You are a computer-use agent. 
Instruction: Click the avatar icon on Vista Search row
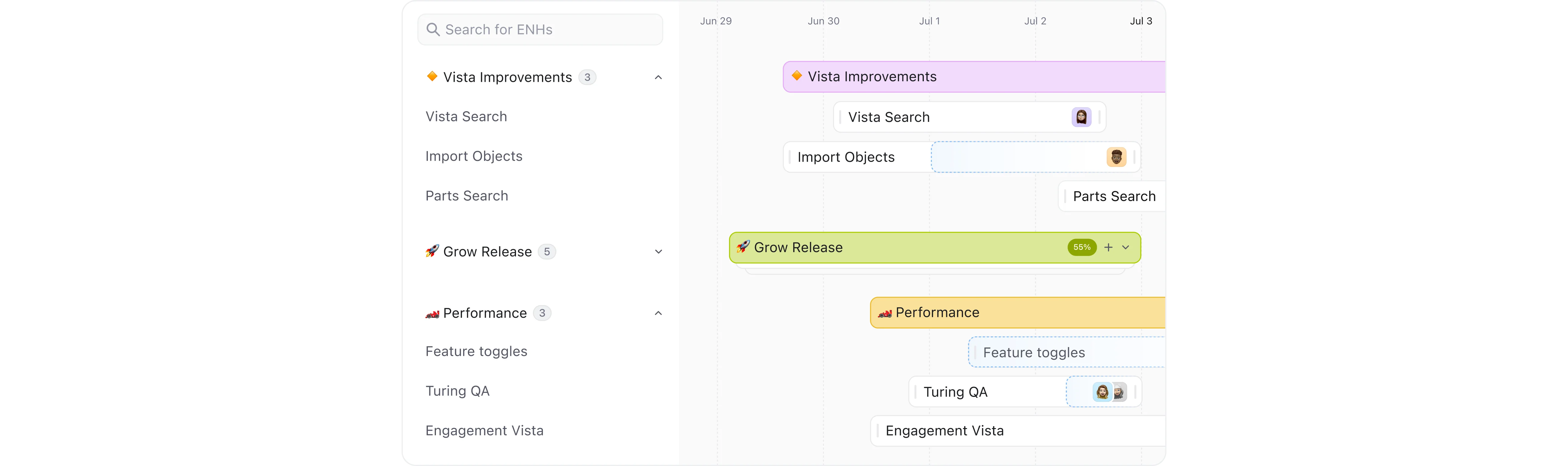coord(1083,117)
